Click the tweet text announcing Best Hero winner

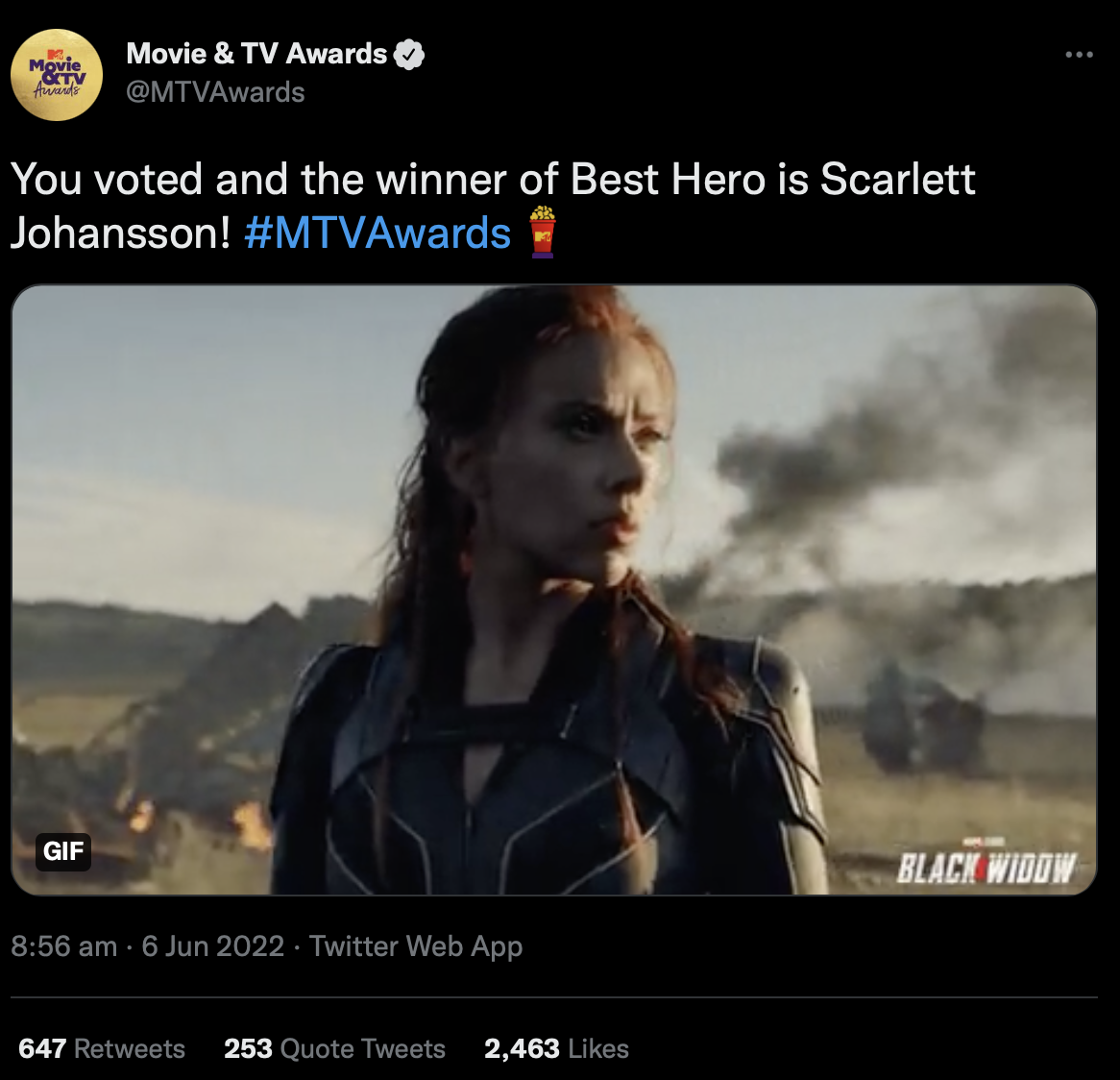[492, 181]
